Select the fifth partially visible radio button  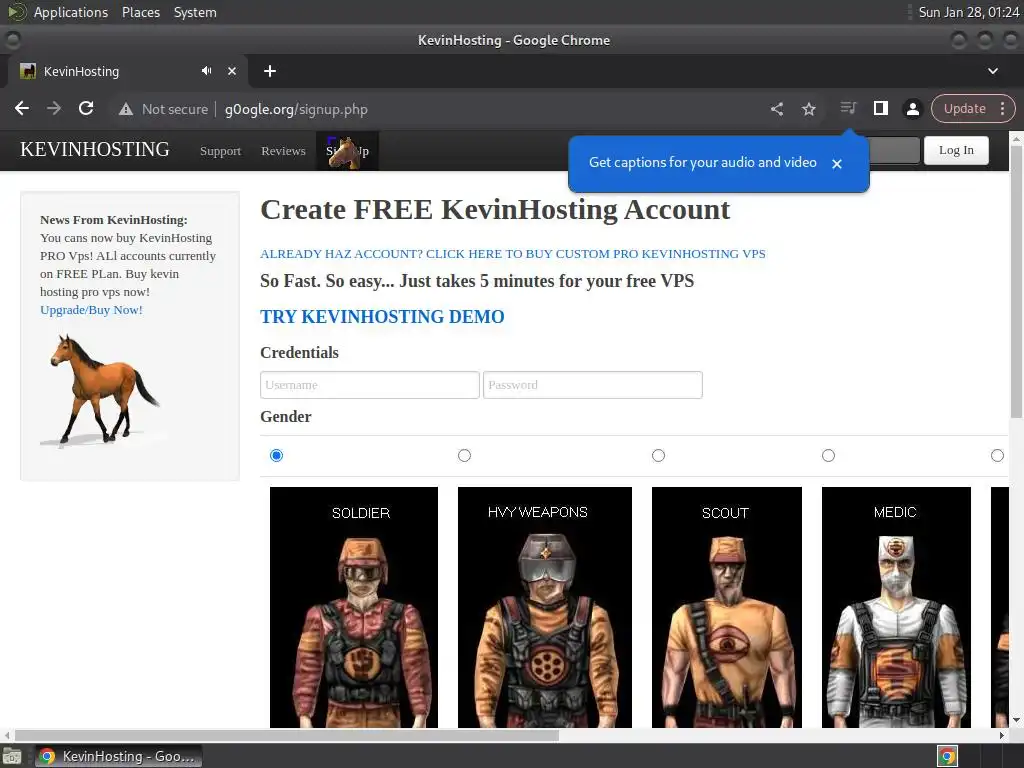997,455
